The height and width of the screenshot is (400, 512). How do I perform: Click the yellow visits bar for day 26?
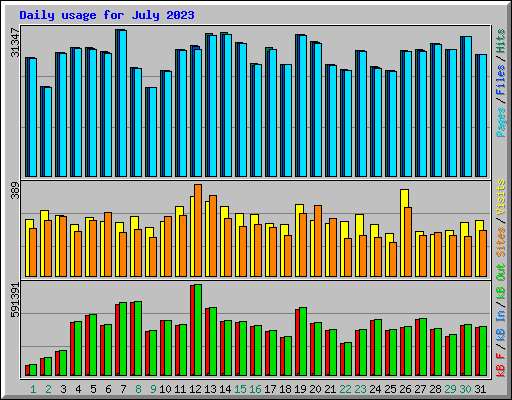coord(403,233)
